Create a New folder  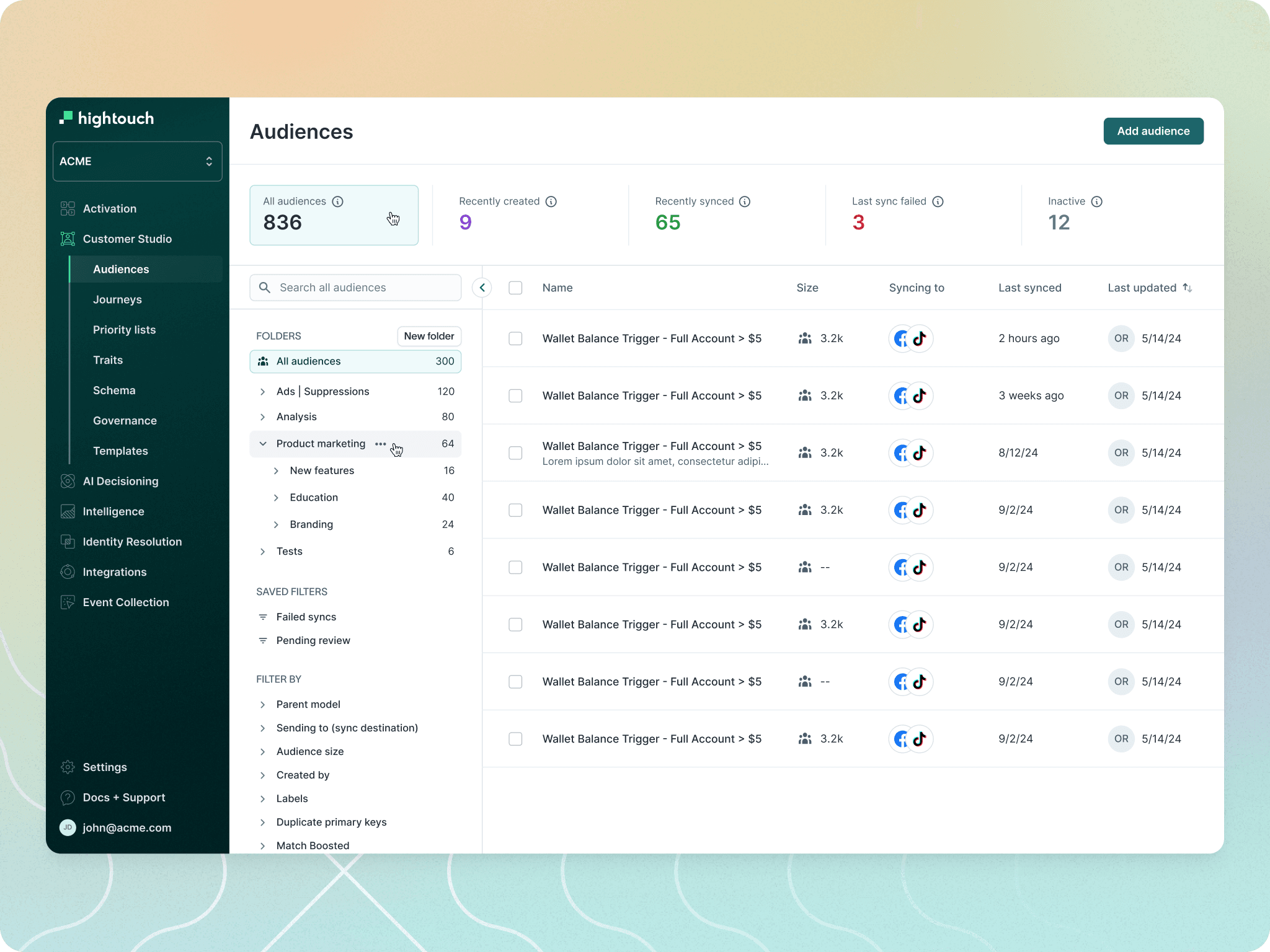[x=429, y=336]
